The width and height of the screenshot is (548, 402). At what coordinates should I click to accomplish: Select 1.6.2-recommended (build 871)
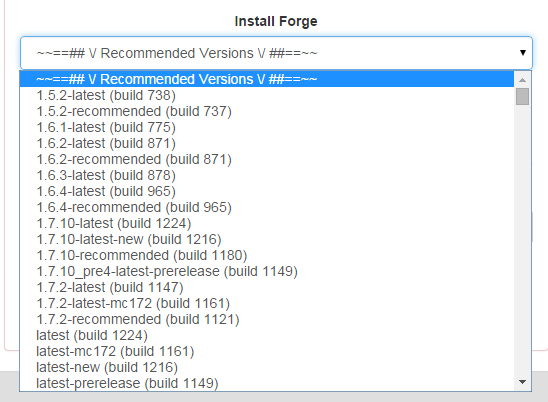pyautogui.click(x=267, y=159)
